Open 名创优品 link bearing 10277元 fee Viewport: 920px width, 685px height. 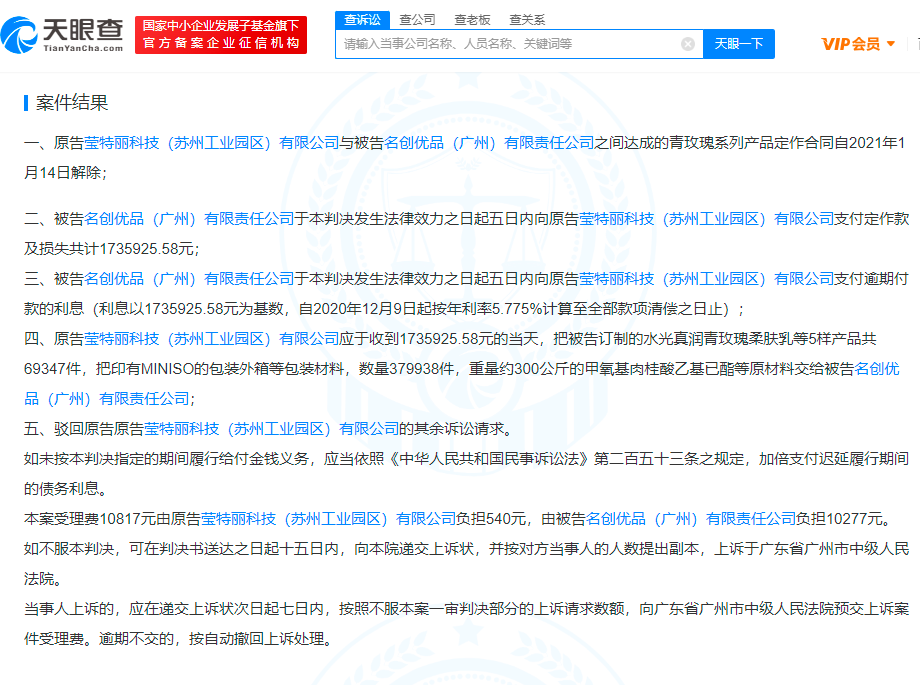pos(691,519)
